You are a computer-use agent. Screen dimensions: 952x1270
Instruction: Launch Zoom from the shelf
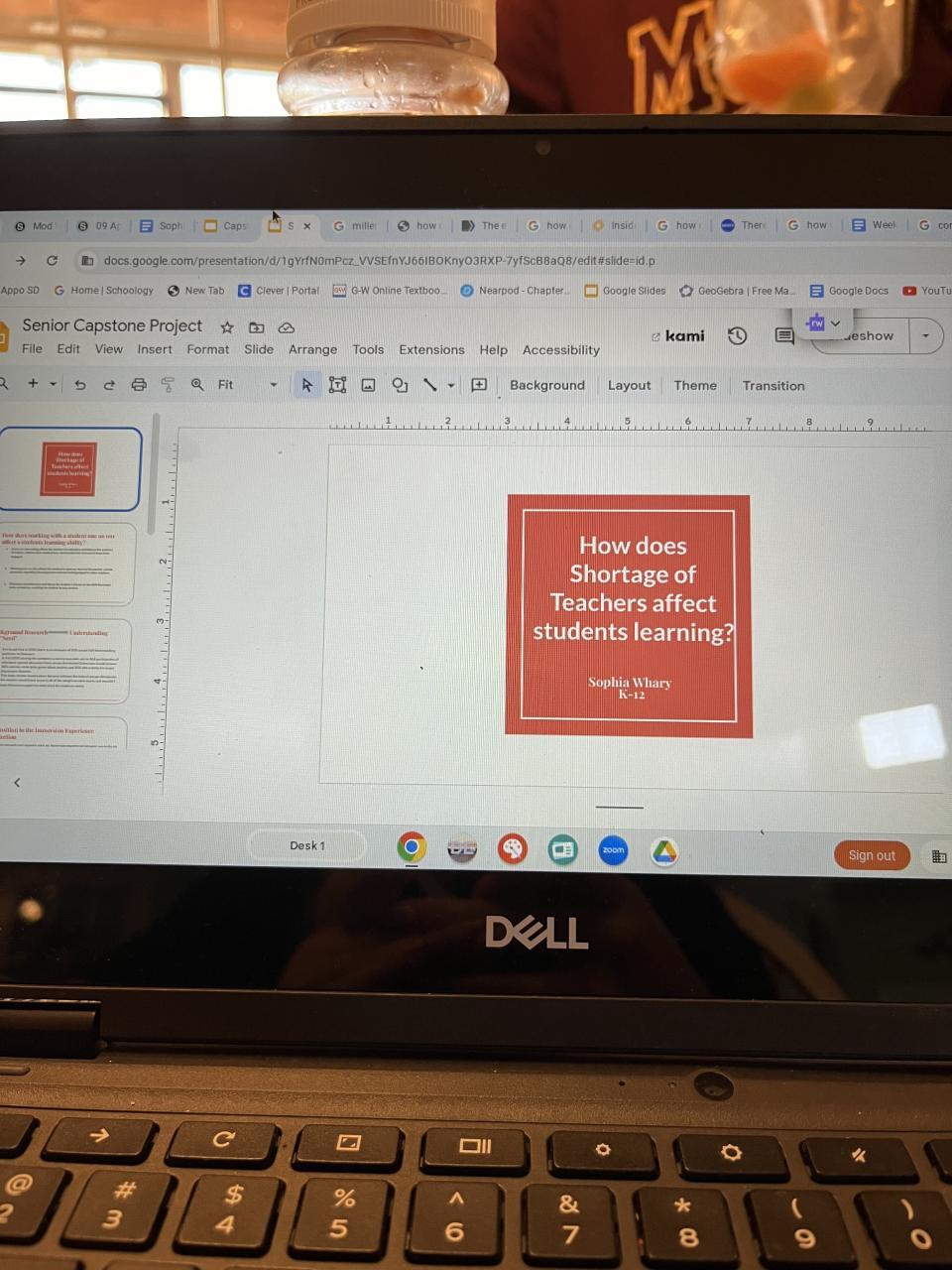(x=614, y=850)
